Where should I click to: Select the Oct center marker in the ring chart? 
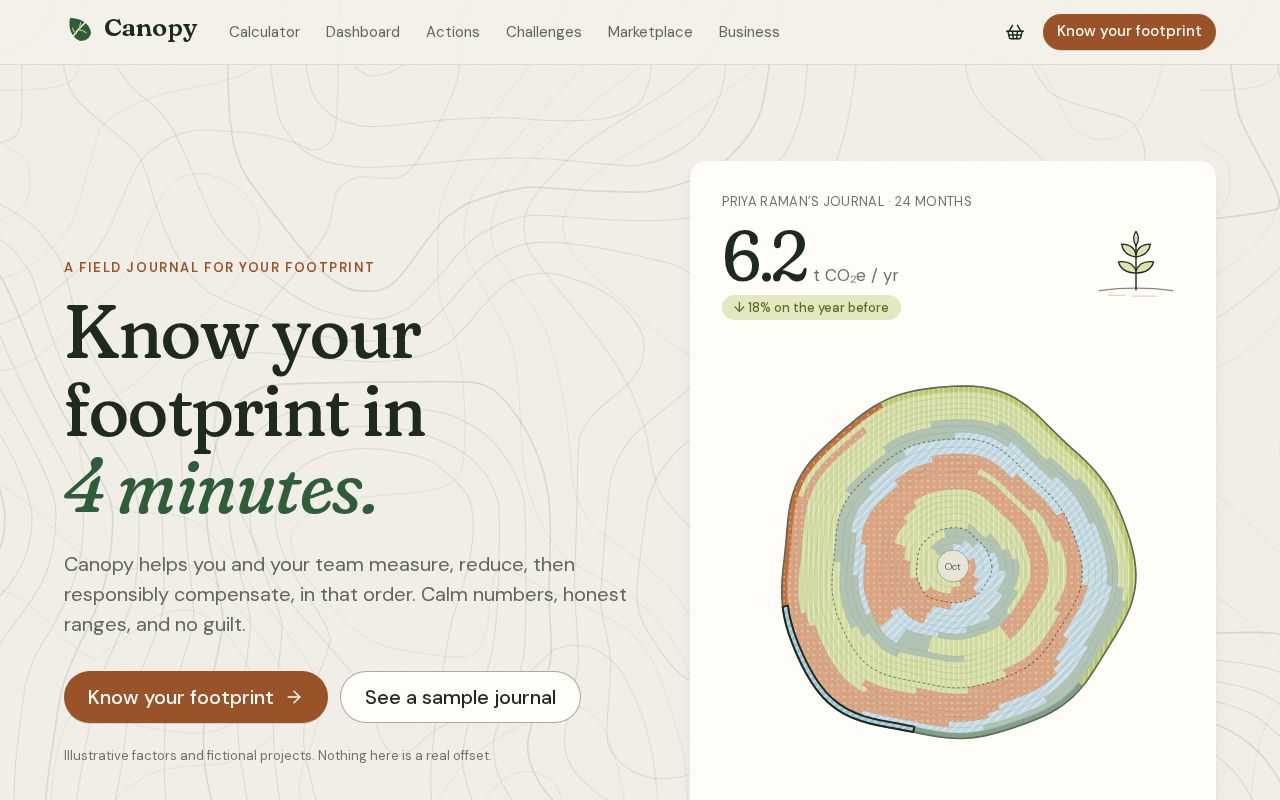[952, 566]
